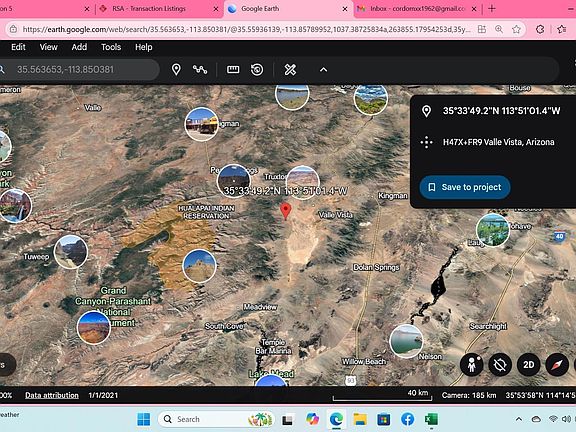Open the browser extensions icon
This screenshot has width=576, height=432.
point(540,29)
